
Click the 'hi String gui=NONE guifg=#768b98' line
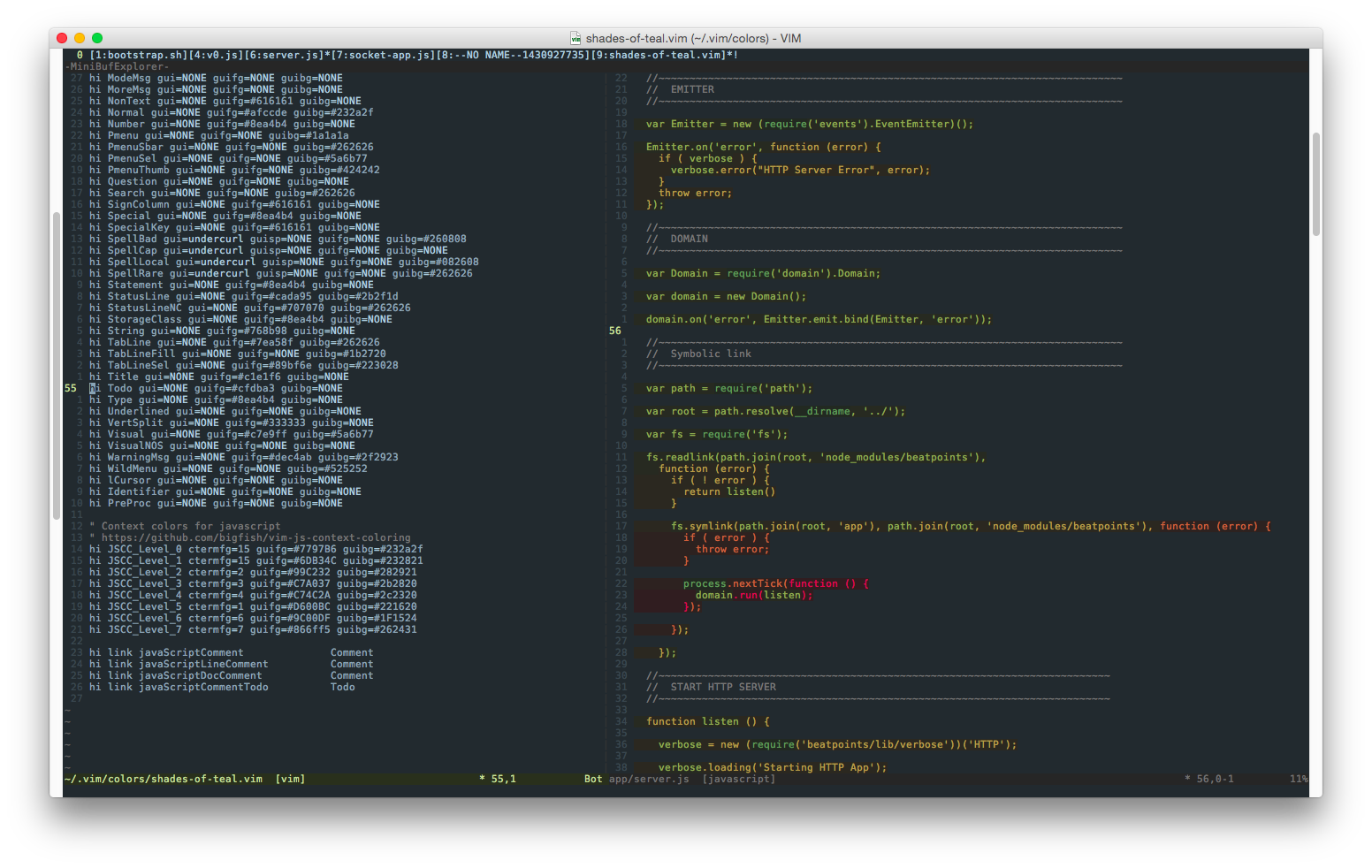(222, 331)
